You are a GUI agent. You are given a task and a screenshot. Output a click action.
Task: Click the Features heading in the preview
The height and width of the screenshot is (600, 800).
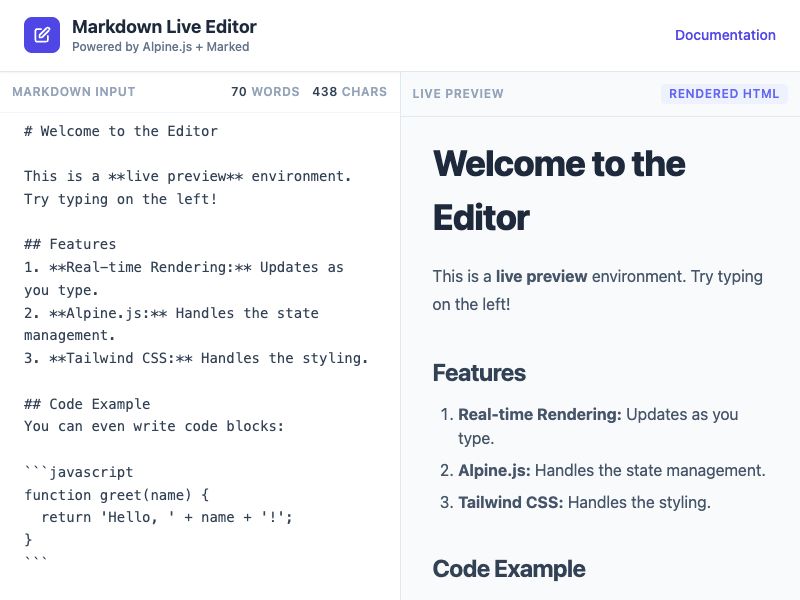pyautogui.click(x=479, y=372)
